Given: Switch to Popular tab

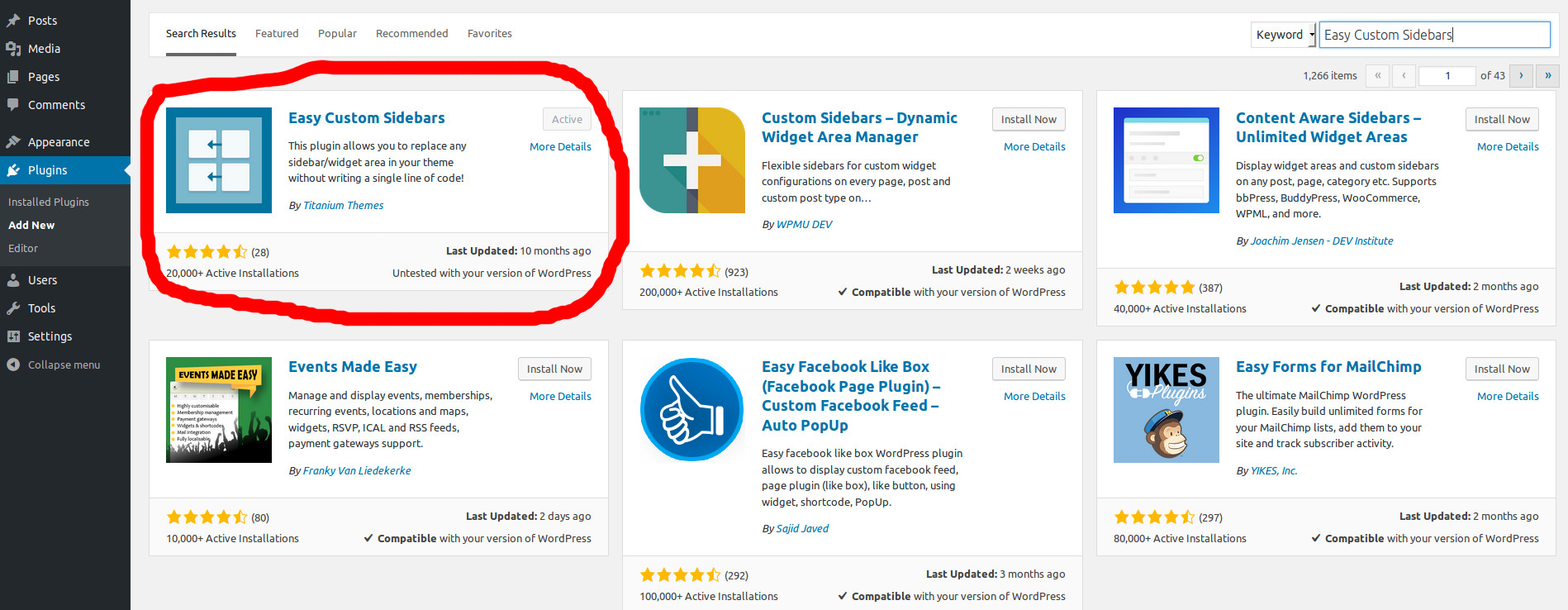Looking at the screenshot, I should pyautogui.click(x=337, y=34).
